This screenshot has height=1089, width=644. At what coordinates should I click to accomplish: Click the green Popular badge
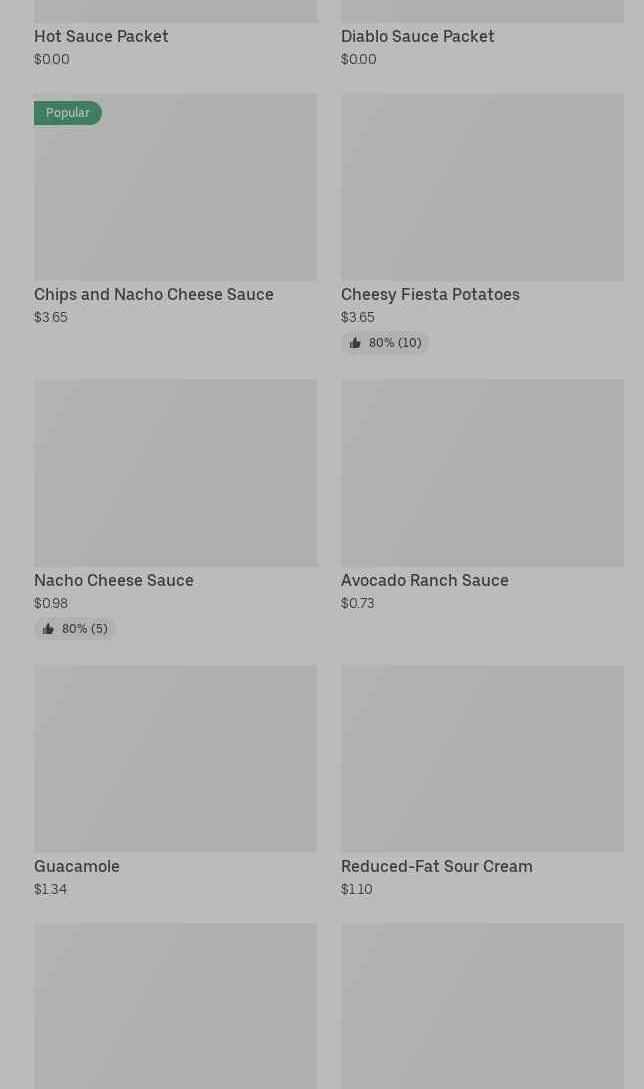tap(68, 113)
